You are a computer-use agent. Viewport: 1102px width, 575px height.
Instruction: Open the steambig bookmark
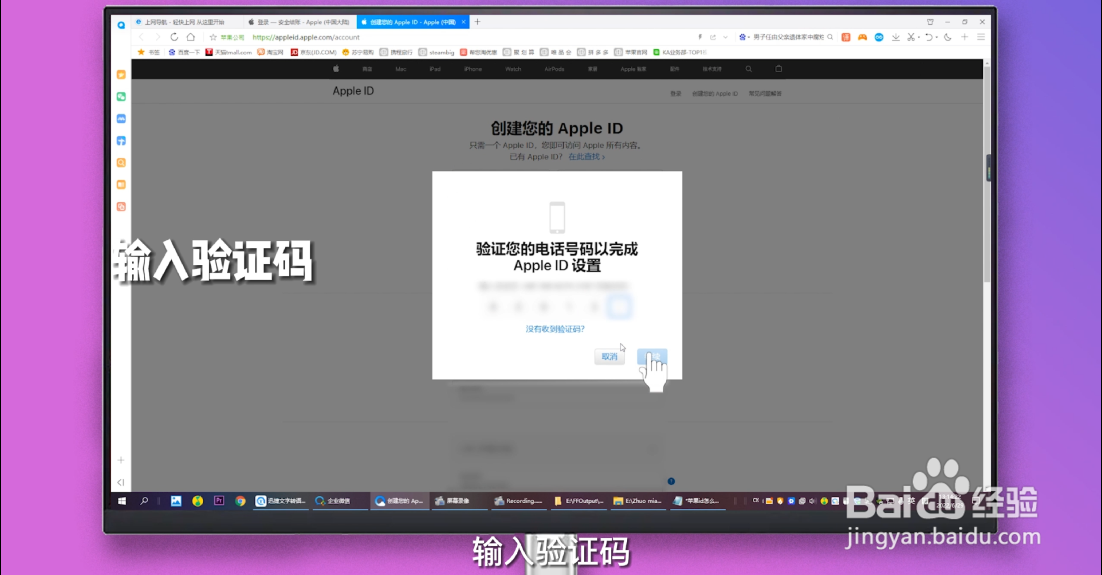coord(437,52)
